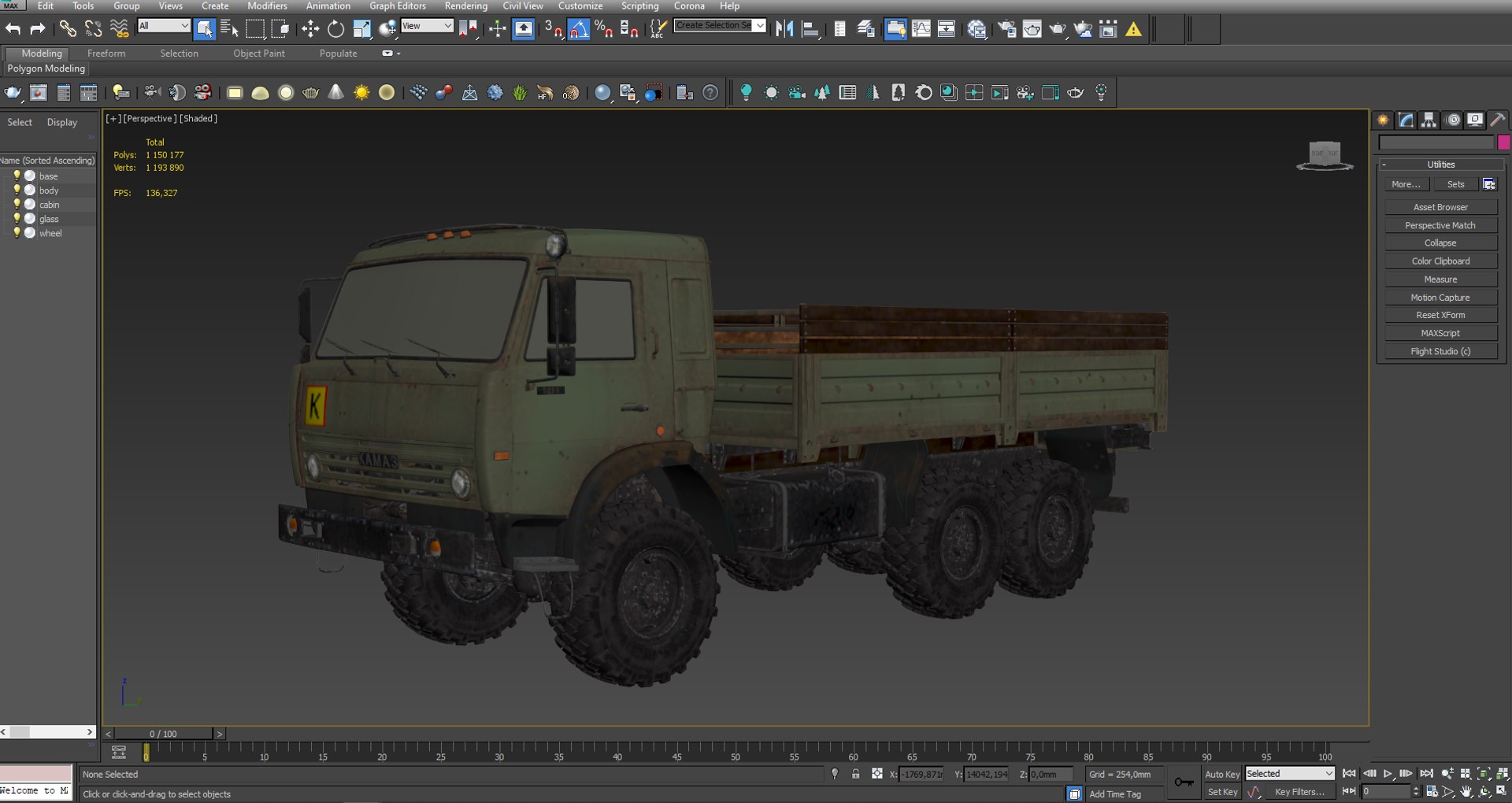Toggle Percent Snap on the toolbar
The image size is (1512, 803).
click(x=604, y=29)
